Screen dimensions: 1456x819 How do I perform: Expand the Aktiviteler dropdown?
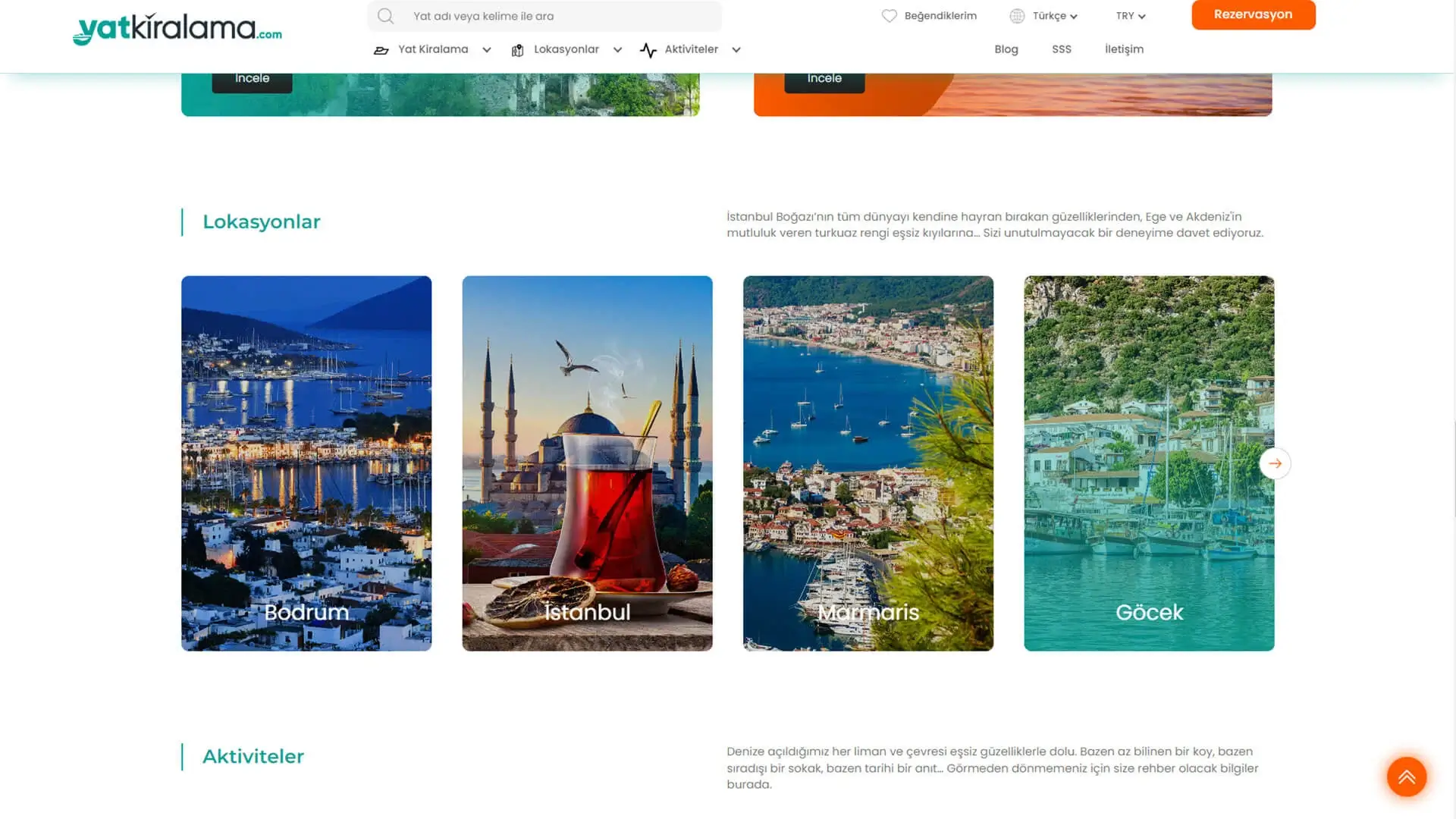[736, 49]
